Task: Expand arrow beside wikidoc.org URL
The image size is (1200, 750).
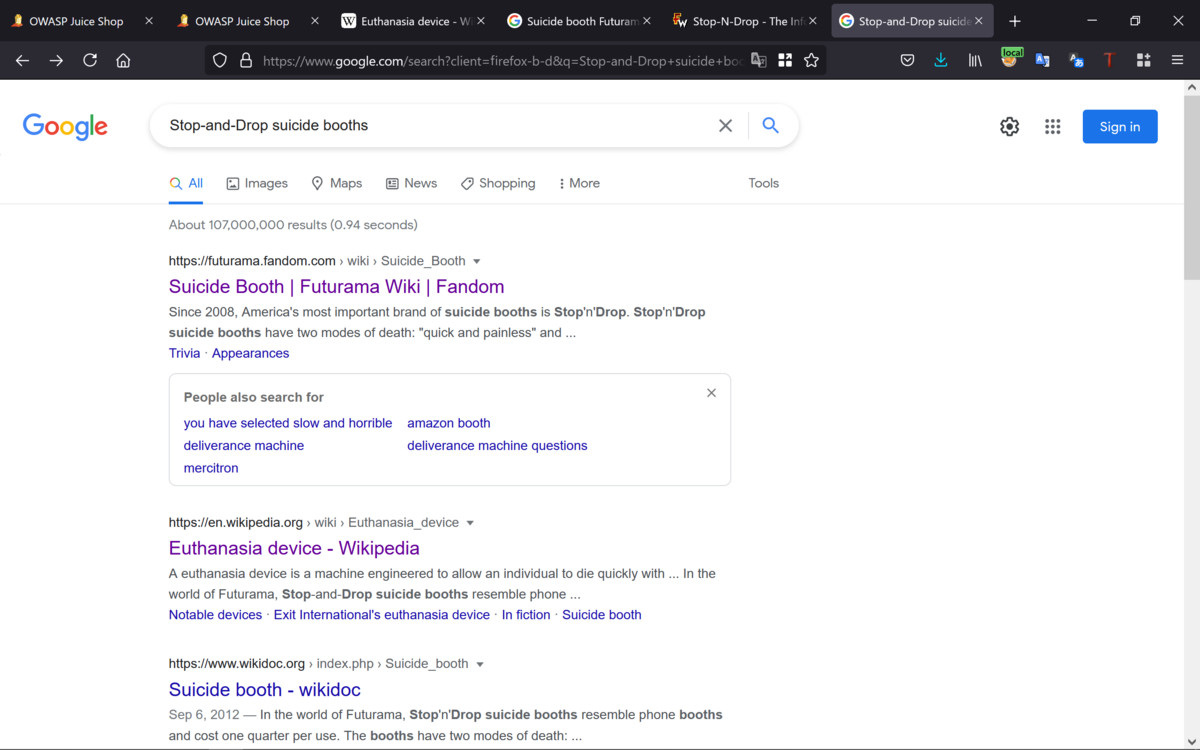Action: 480,665
